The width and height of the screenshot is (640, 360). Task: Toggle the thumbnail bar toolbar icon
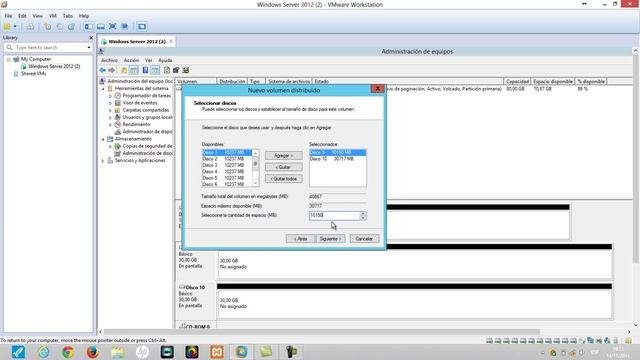point(100,27)
